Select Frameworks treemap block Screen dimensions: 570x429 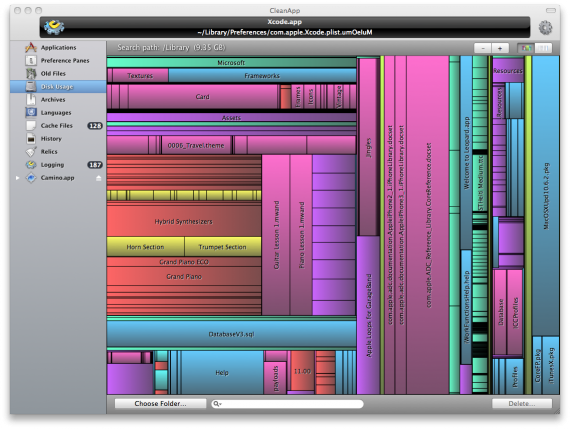262,76
